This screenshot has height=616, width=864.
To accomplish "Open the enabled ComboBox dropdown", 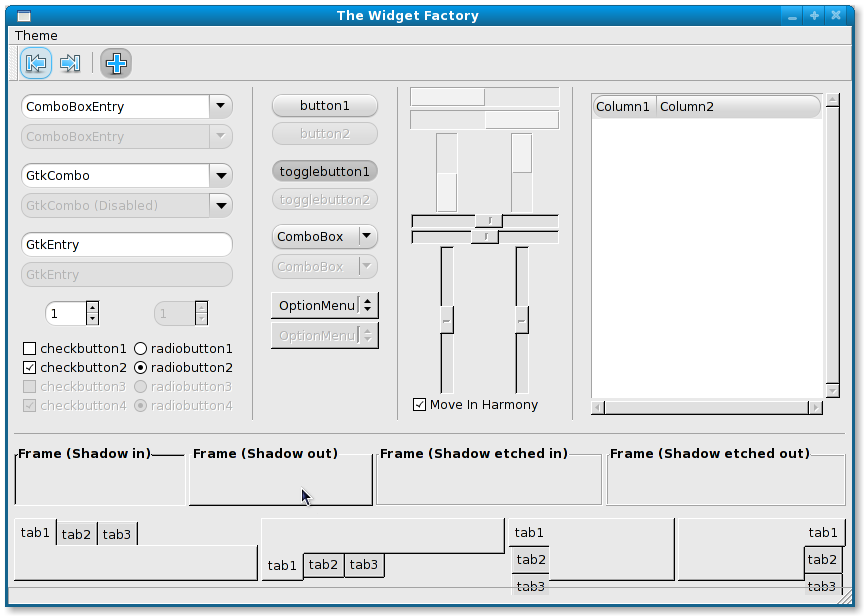I will [325, 236].
